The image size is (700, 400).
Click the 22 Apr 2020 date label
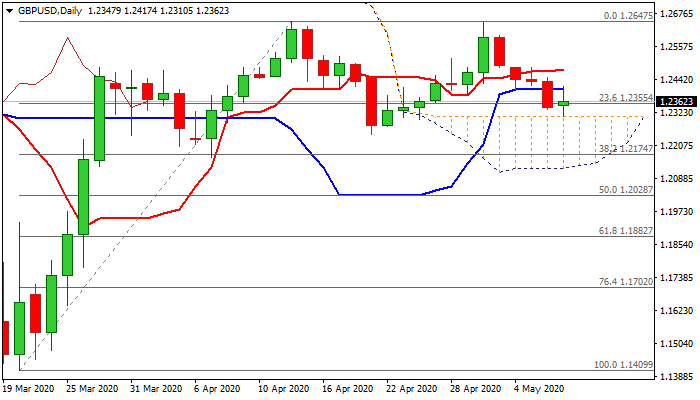(x=412, y=389)
